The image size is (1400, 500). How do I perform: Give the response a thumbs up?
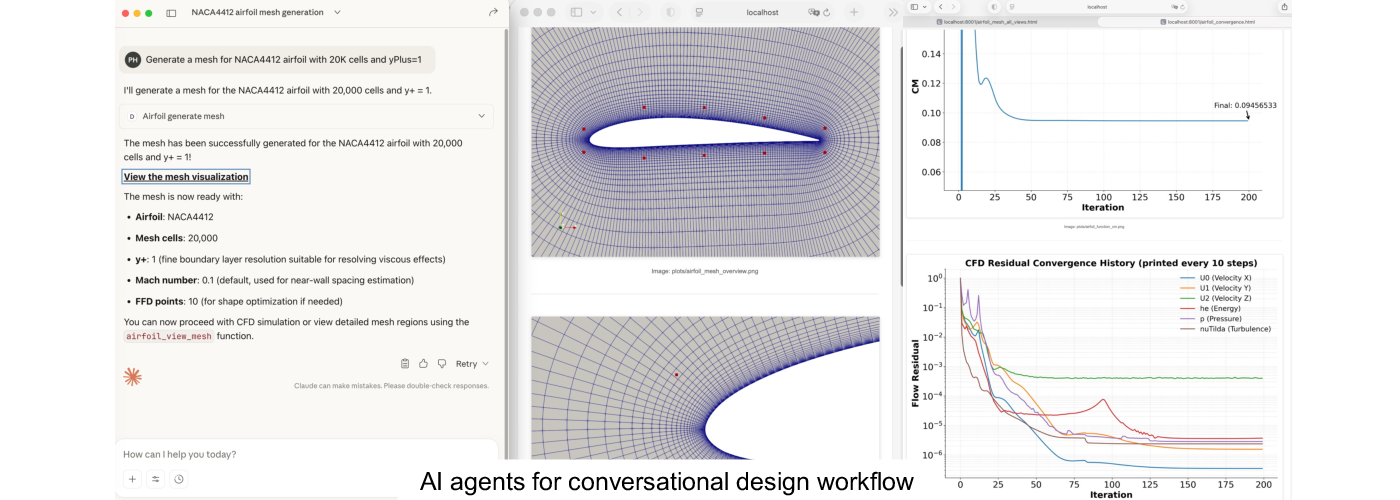click(423, 364)
